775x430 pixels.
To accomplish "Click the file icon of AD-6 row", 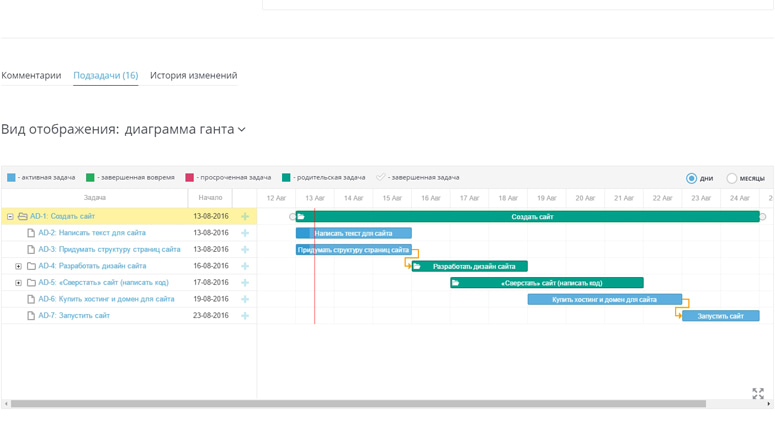I will pyautogui.click(x=31, y=300).
